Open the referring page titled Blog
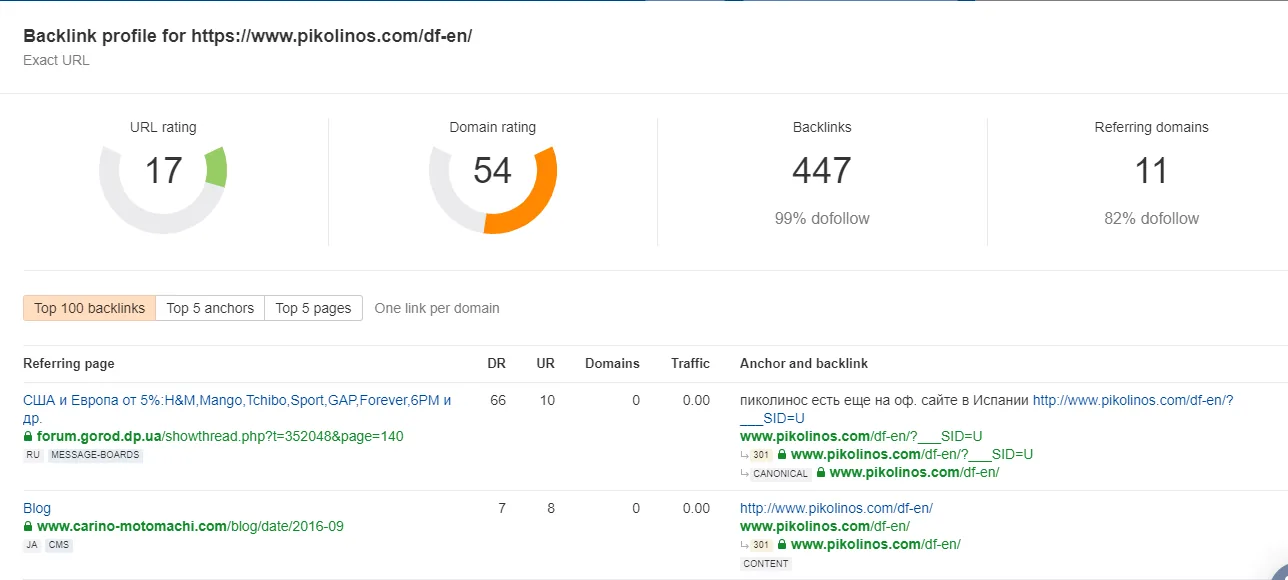The height and width of the screenshot is (580, 1288). pyautogui.click(x=36, y=508)
